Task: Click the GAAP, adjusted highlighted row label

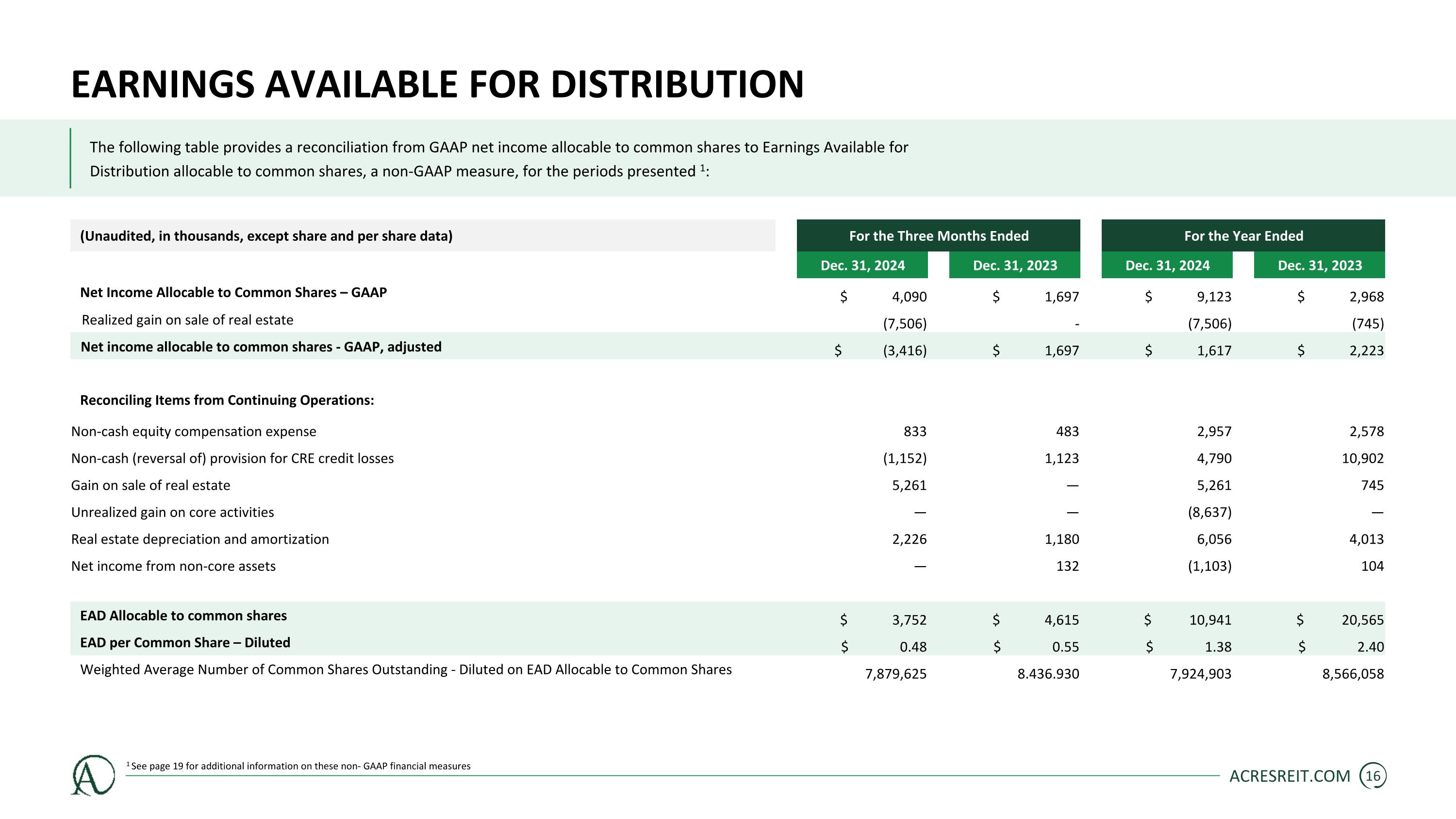Action: click(261, 347)
